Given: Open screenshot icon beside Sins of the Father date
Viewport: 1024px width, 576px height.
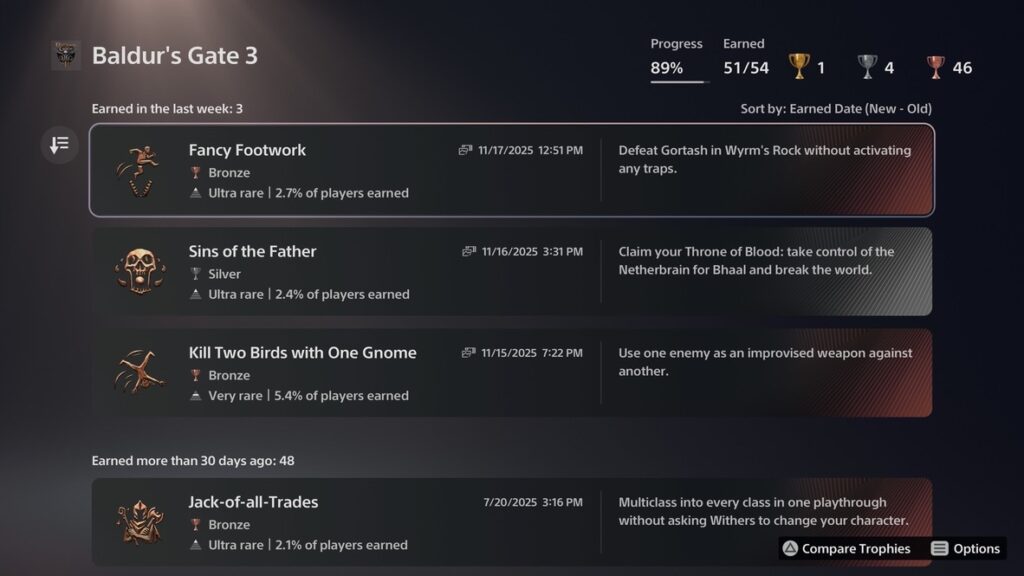Looking at the screenshot, I should [469, 251].
